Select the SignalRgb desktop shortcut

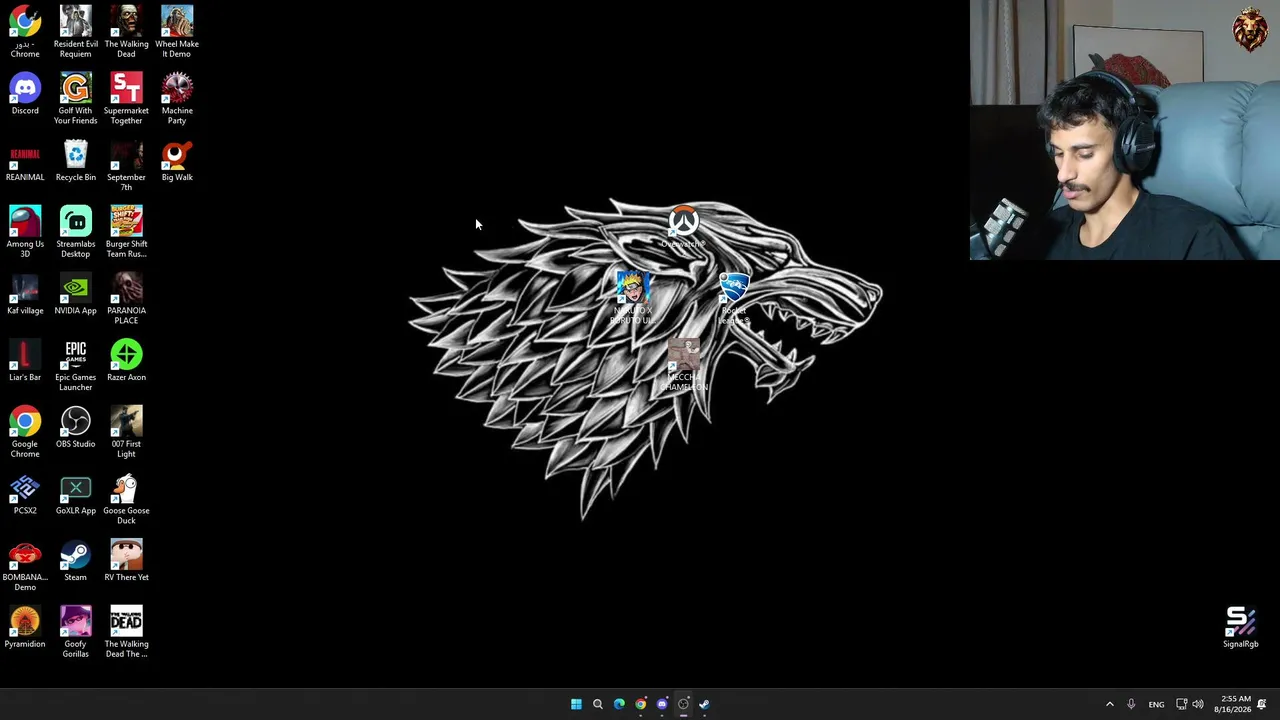(1241, 627)
